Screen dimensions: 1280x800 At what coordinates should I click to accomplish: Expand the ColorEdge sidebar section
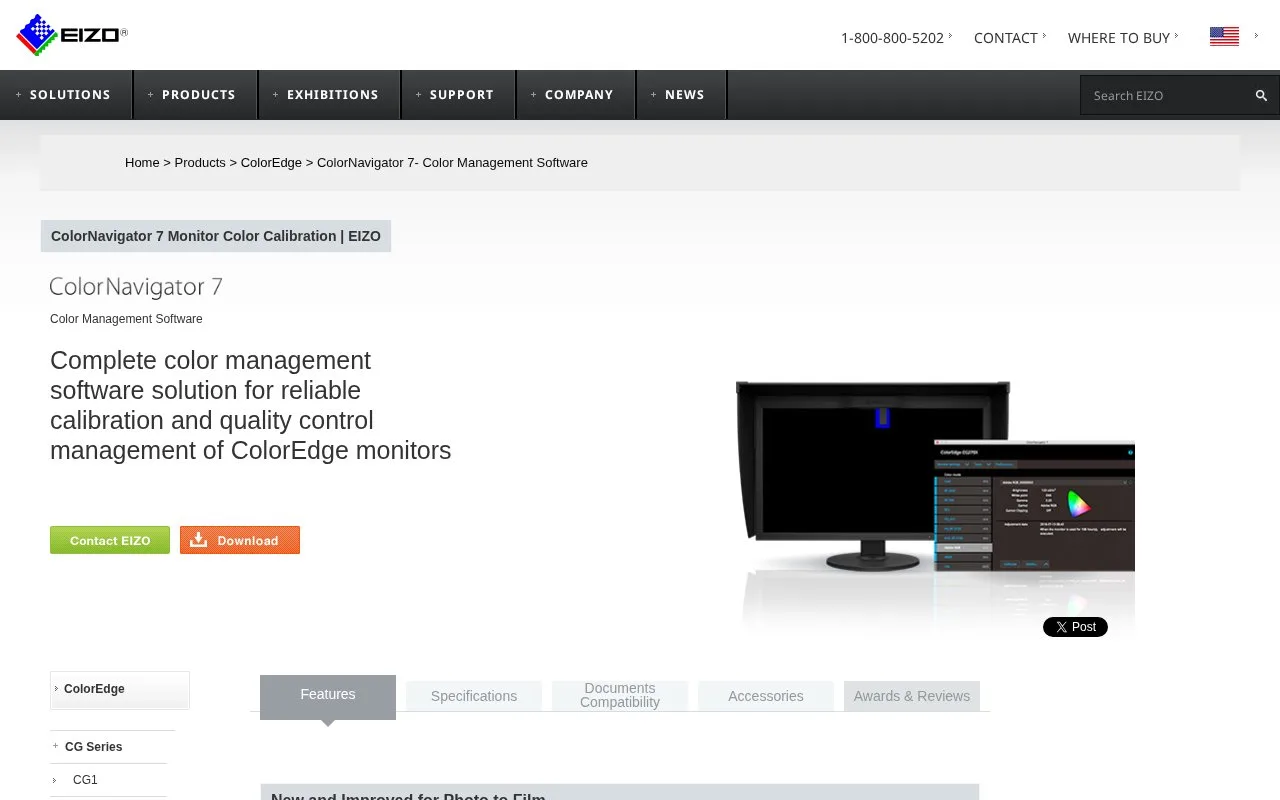[120, 690]
